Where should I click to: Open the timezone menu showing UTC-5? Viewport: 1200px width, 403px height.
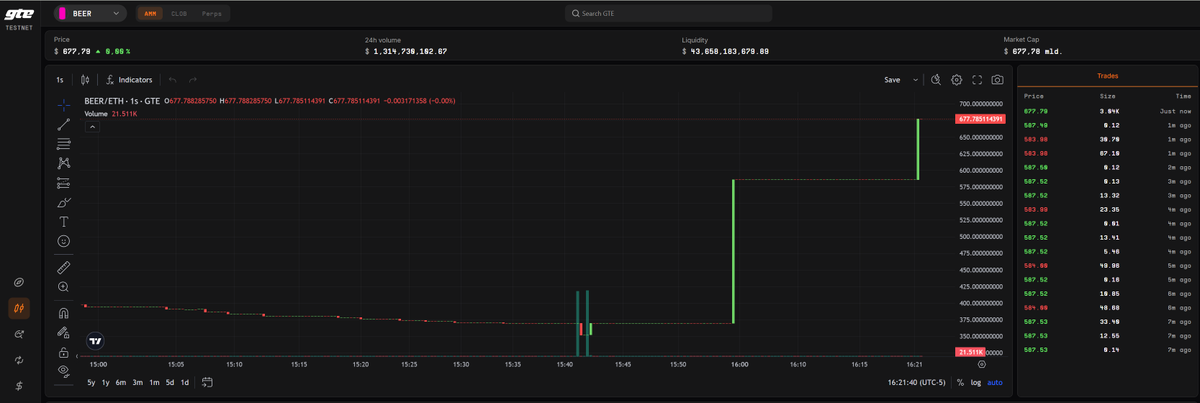point(917,382)
